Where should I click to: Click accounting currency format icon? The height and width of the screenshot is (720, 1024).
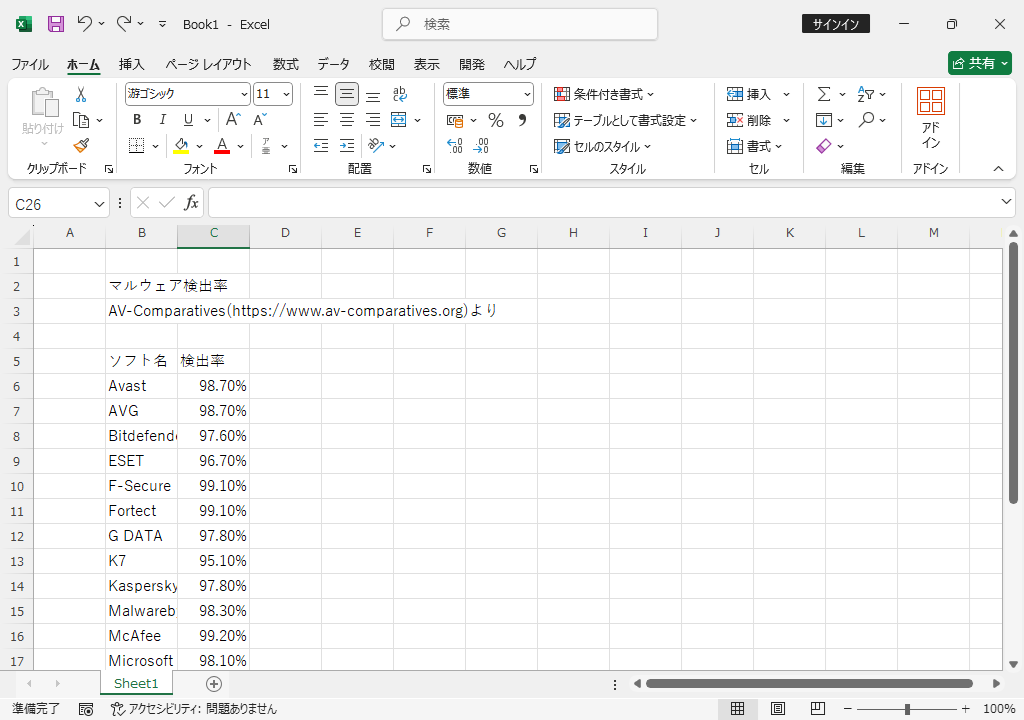click(x=455, y=120)
